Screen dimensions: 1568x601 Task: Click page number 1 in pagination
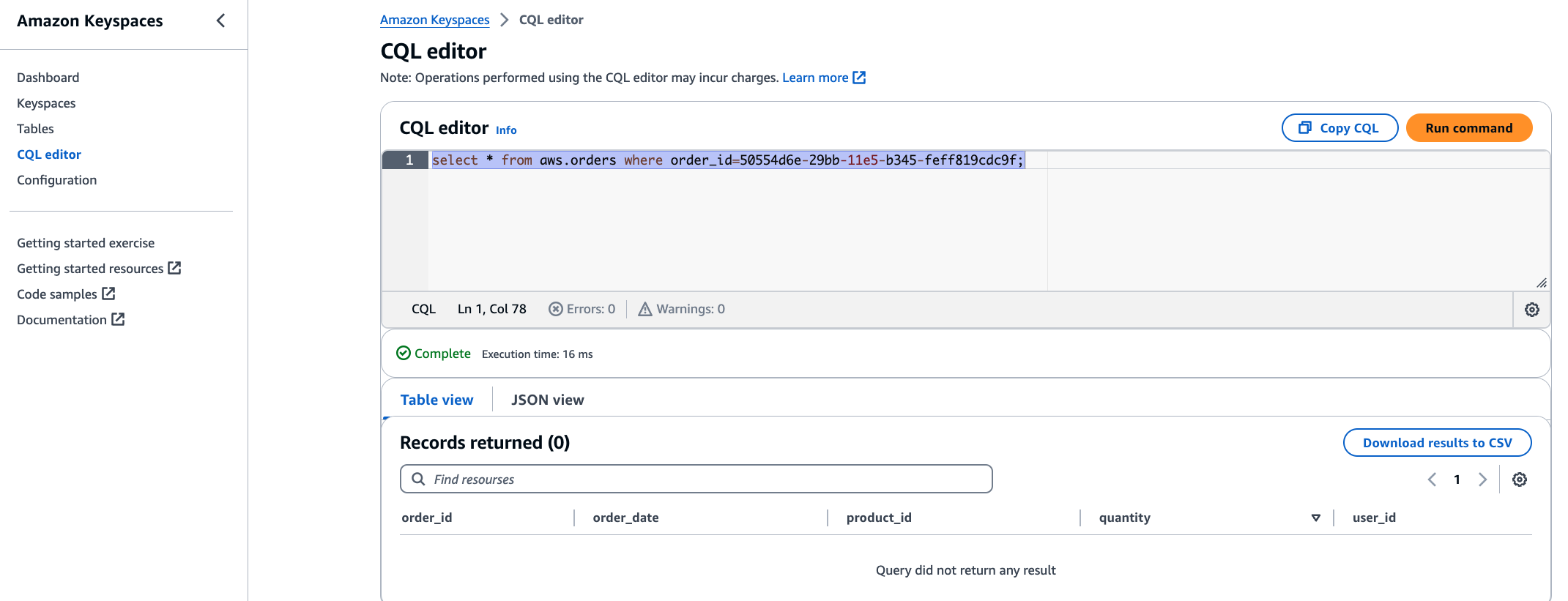pos(1457,479)
